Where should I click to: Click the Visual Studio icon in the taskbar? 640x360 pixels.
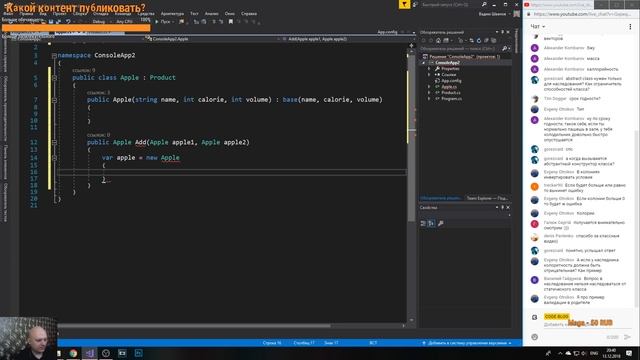(x=90, y=353)
